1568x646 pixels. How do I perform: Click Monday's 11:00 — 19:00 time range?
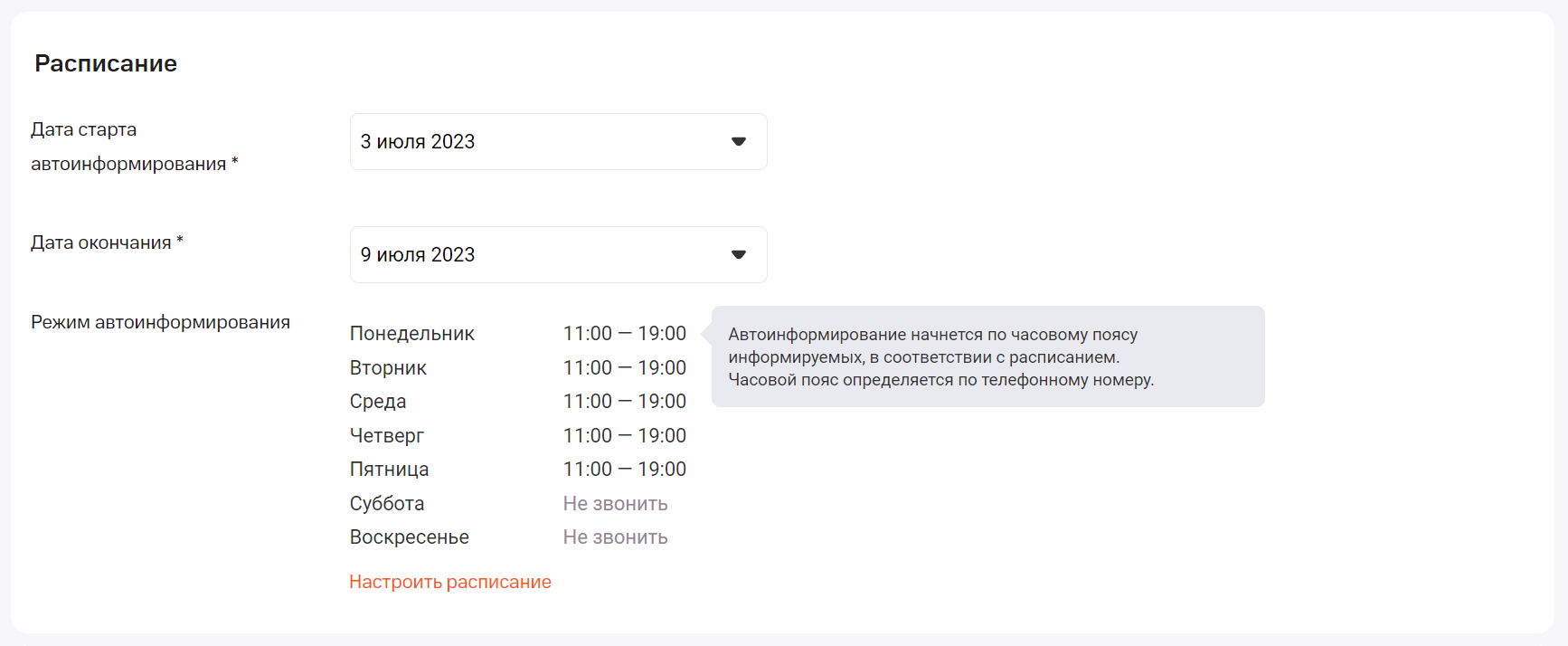pos(625,334)
